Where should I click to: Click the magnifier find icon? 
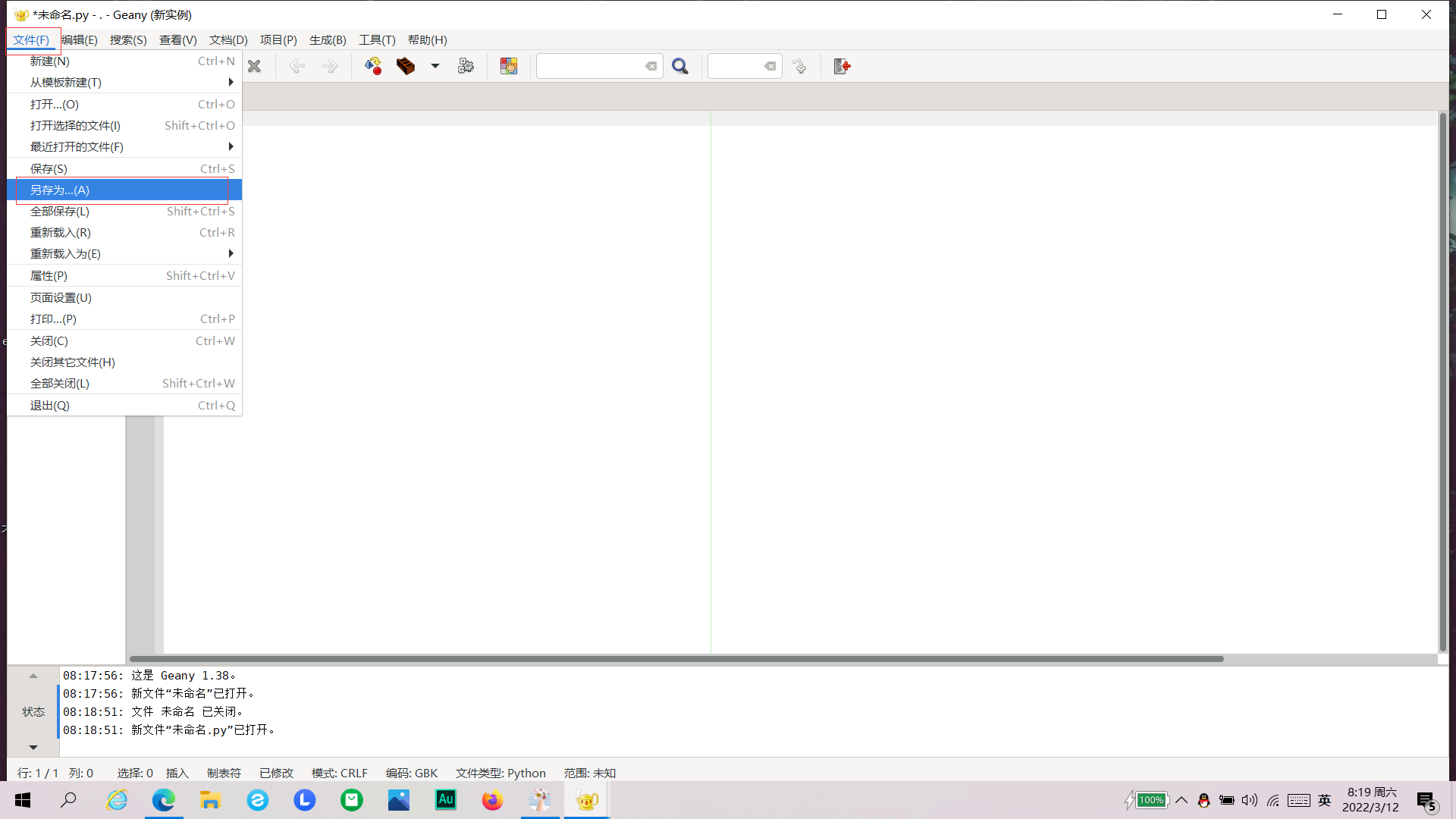(x=680, y=66)
